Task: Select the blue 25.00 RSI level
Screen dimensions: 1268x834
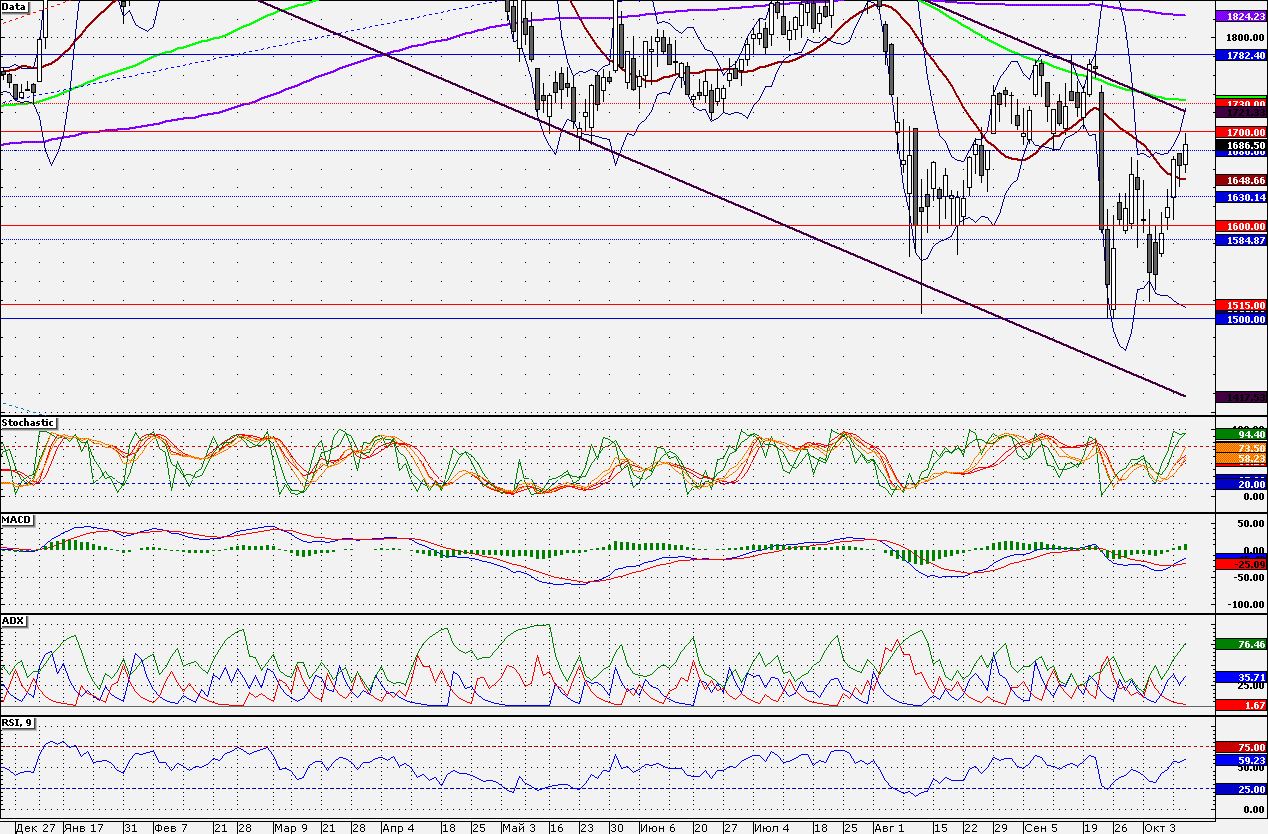Action: [x=1240, y=789]
